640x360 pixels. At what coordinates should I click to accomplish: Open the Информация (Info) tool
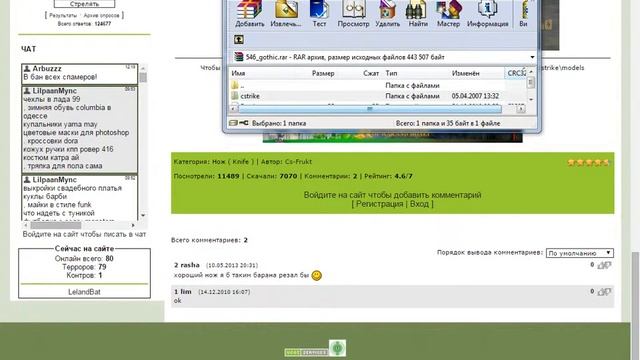[488, 14]
